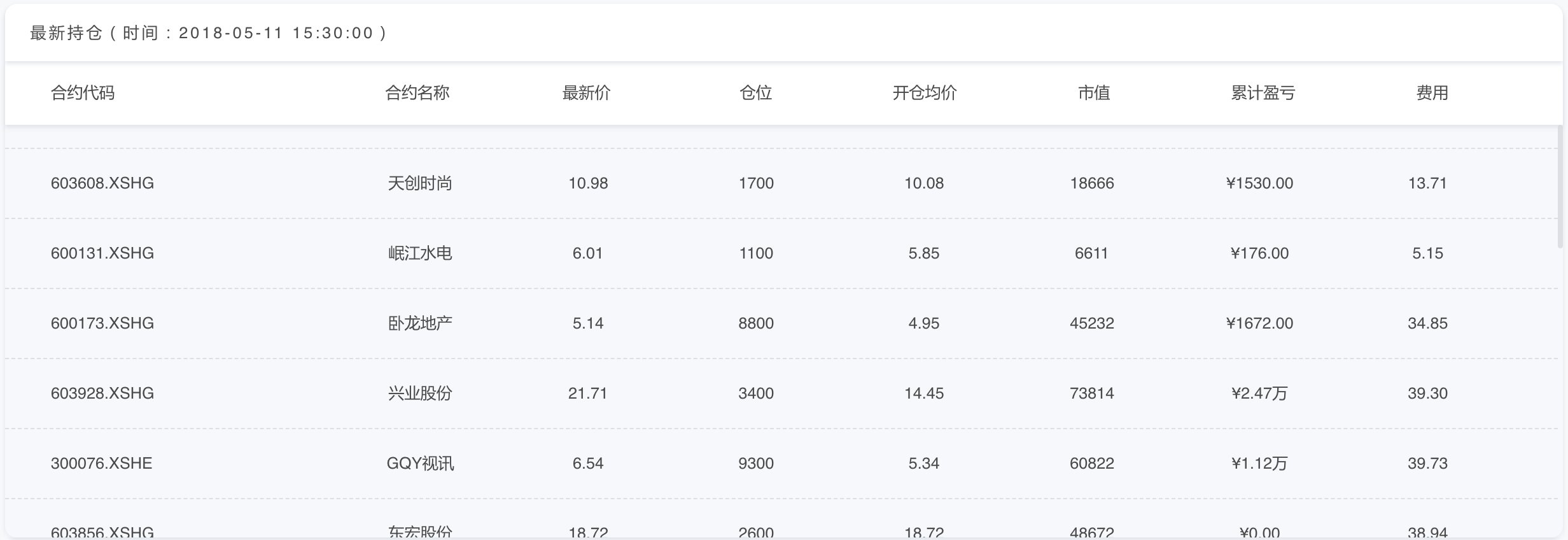Open the 岷江水电 stock name
Image resolution: width=1568 pixels, height=540 pixels.
click(x=419, y=253)
